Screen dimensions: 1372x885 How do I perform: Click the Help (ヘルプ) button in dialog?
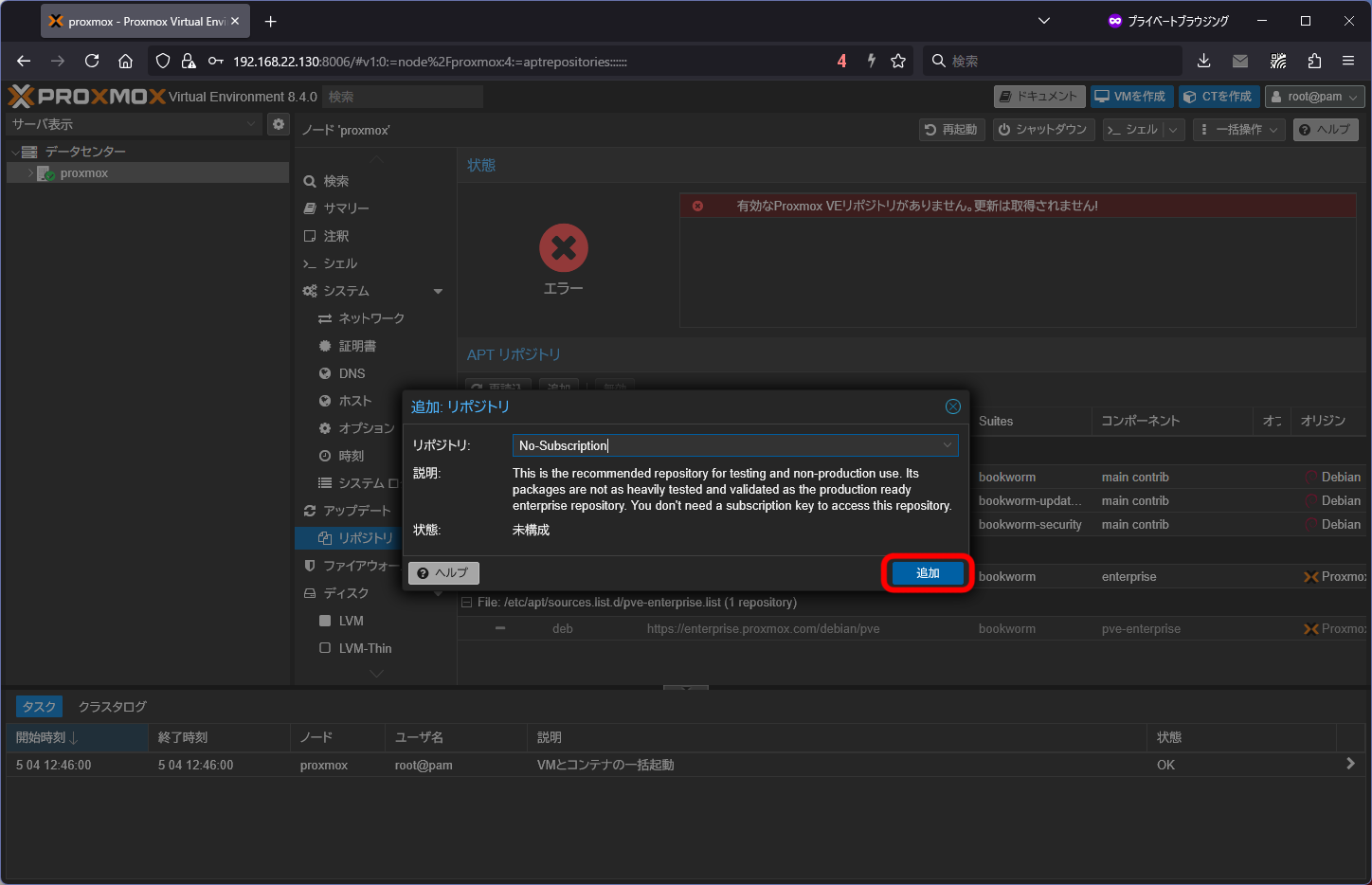pos(443,573)
